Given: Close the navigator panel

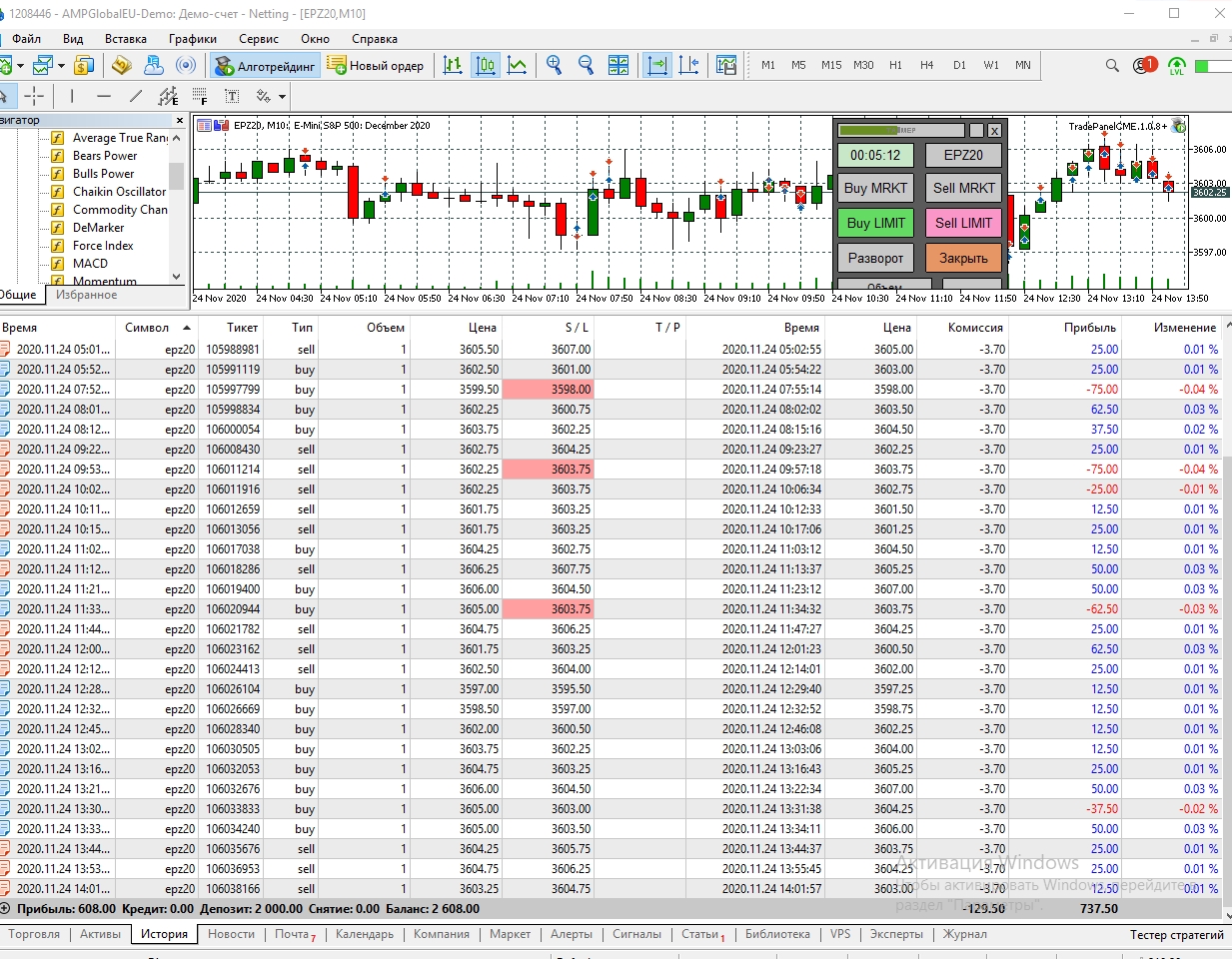Looking at the screenshot, I should (x=180, y=120).
